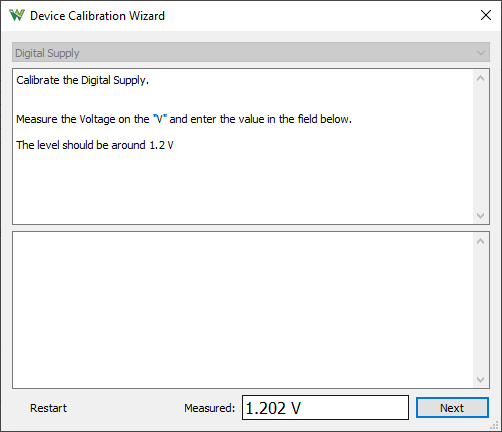The height and width of the screenshot is (432, 502).
Task: Click the Measured voltage input field
Action: coord(325,407)
